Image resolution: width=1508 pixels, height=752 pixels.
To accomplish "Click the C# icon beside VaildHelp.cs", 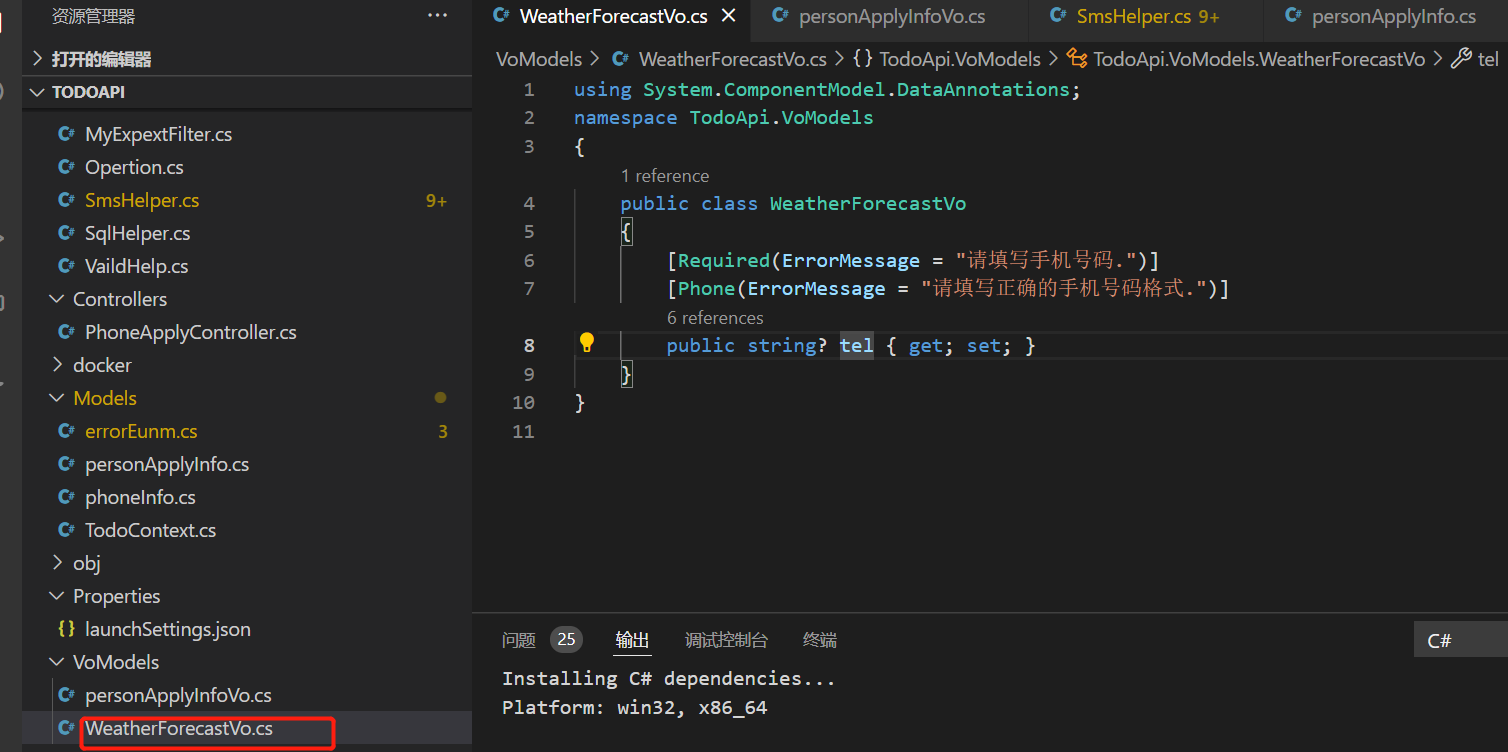I will pos(66,266).
